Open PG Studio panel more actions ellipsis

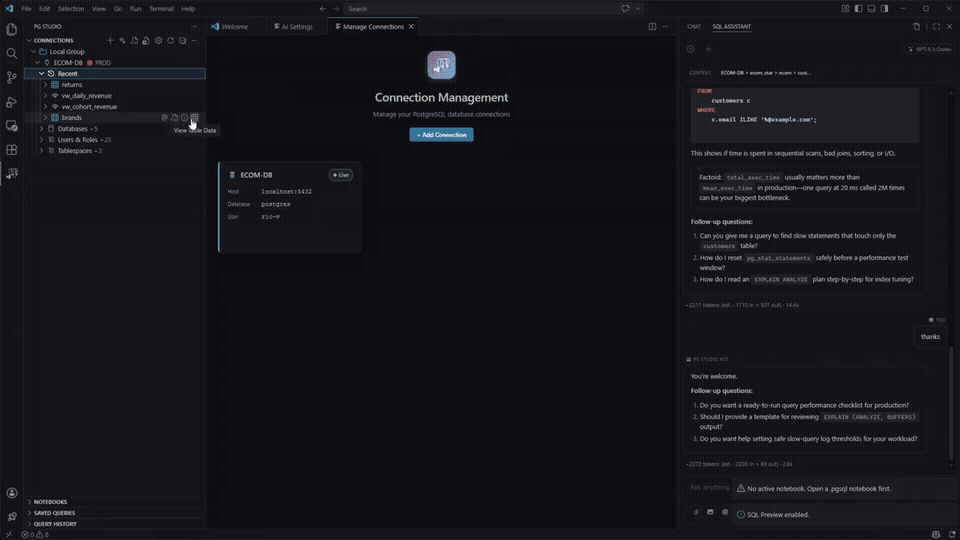[194, 26]
